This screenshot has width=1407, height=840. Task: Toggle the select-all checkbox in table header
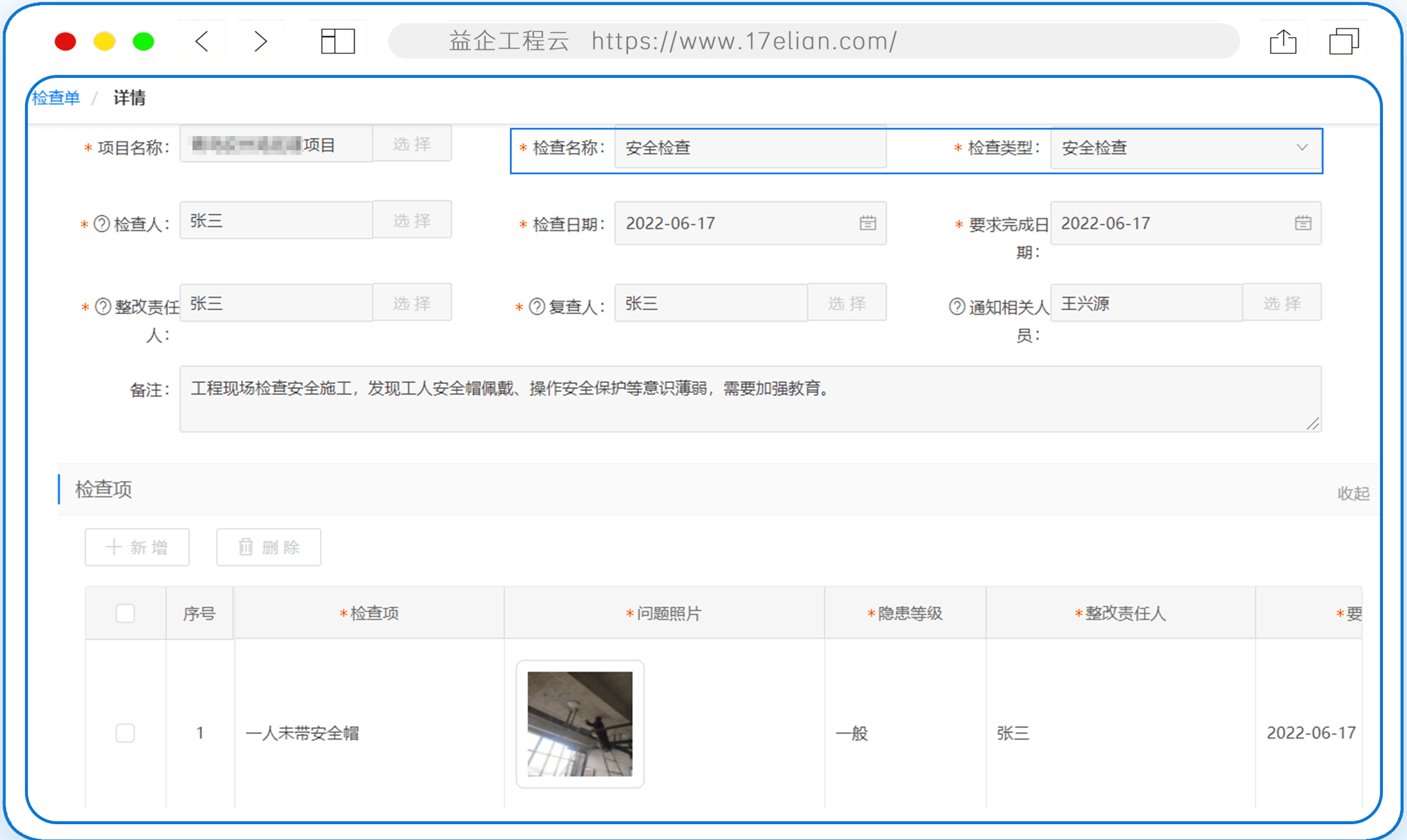click(x=125, y=614)
